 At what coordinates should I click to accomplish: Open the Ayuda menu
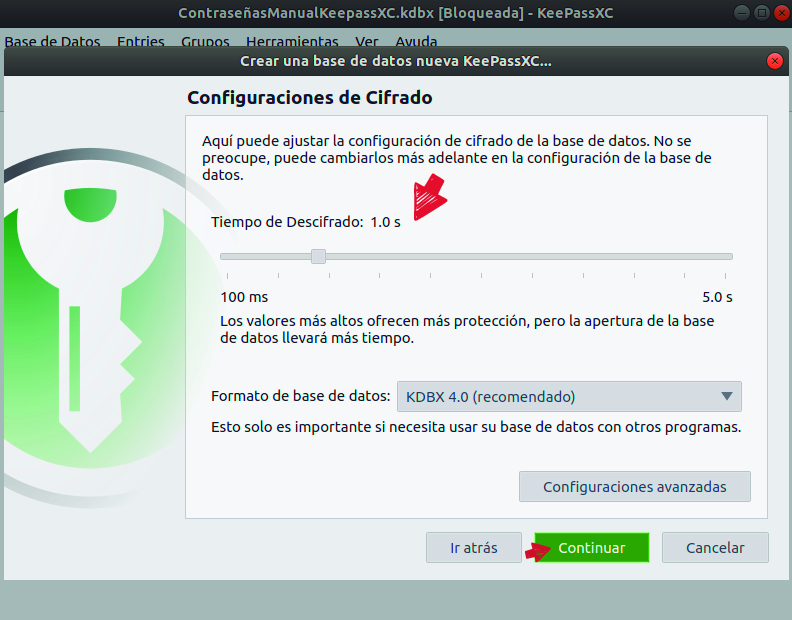point(416,41)
